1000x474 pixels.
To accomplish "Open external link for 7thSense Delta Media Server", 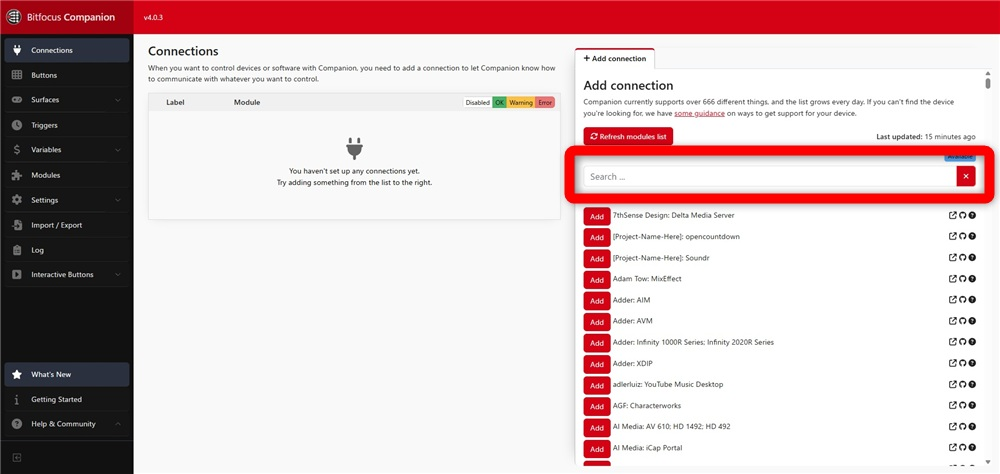I will pyautogui.click(x=953, y=216).
